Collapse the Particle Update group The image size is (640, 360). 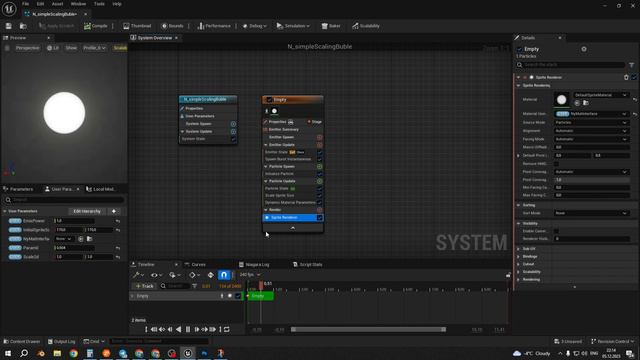(266, 181)
